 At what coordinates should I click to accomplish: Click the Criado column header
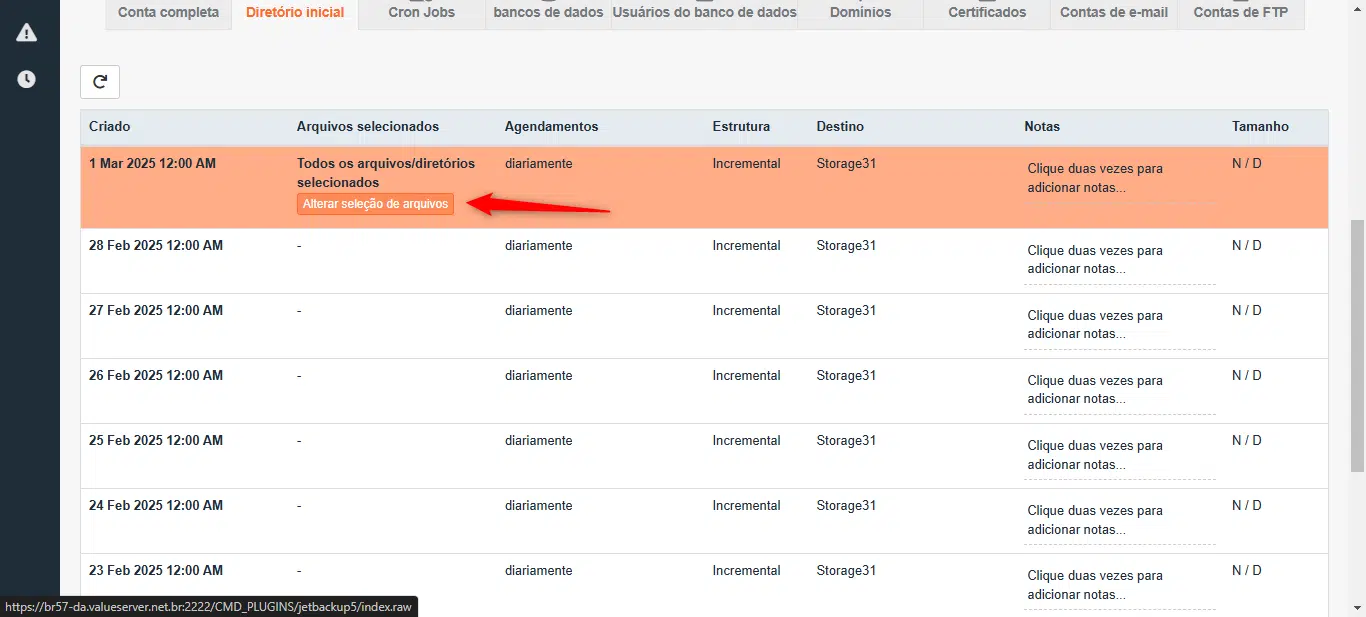(110, 127)
